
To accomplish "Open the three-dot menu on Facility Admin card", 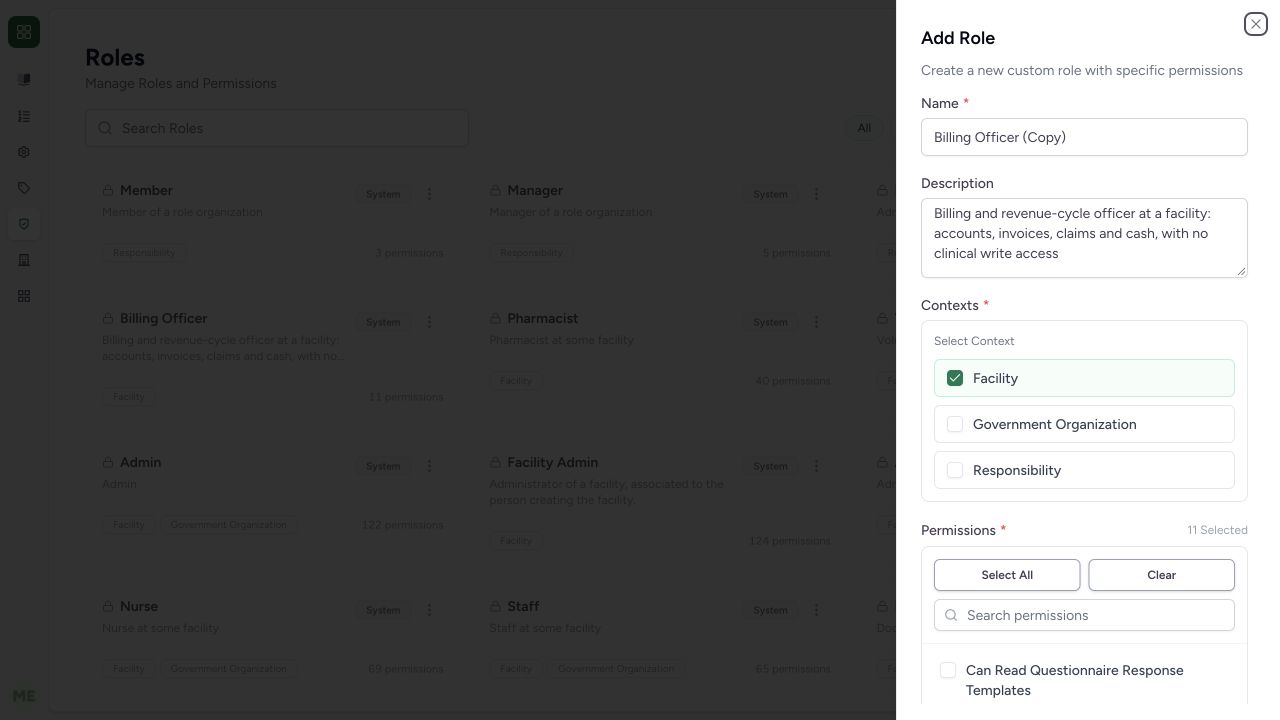I will tap(816, 466).
